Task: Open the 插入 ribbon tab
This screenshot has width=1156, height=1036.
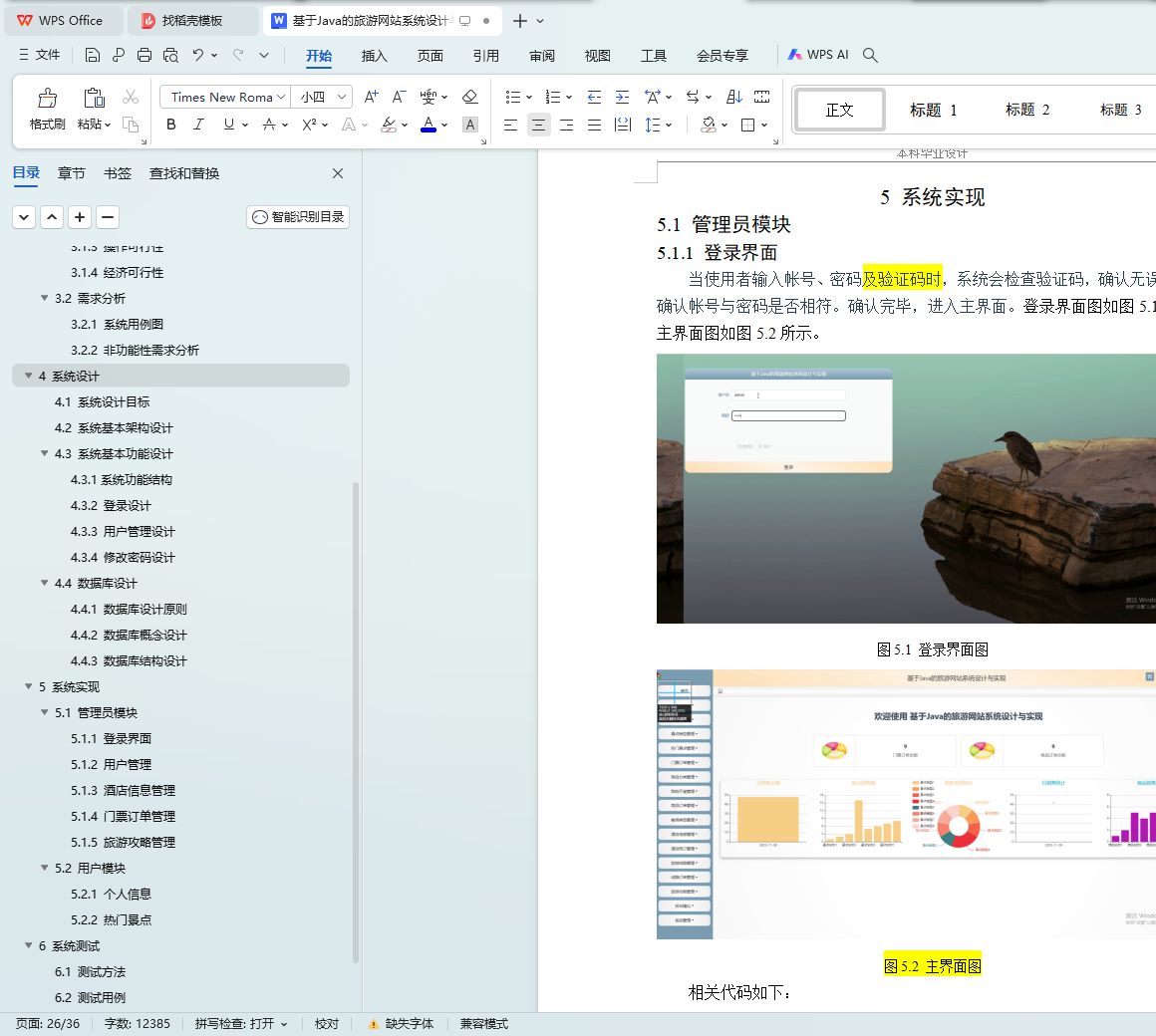Action: pyautogui.click(x=374, y=55)
